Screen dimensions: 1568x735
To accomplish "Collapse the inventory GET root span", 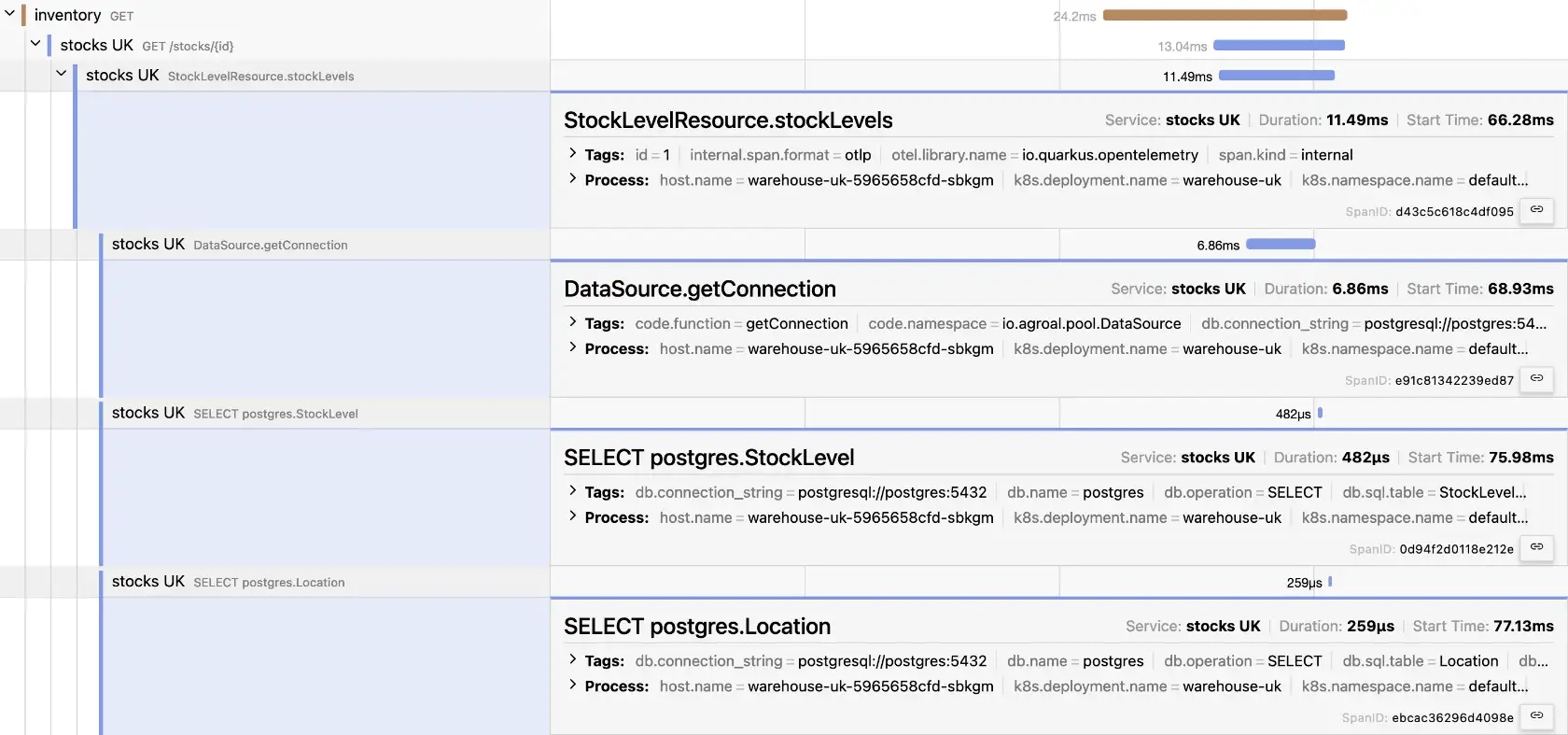I will click(9, 15).
